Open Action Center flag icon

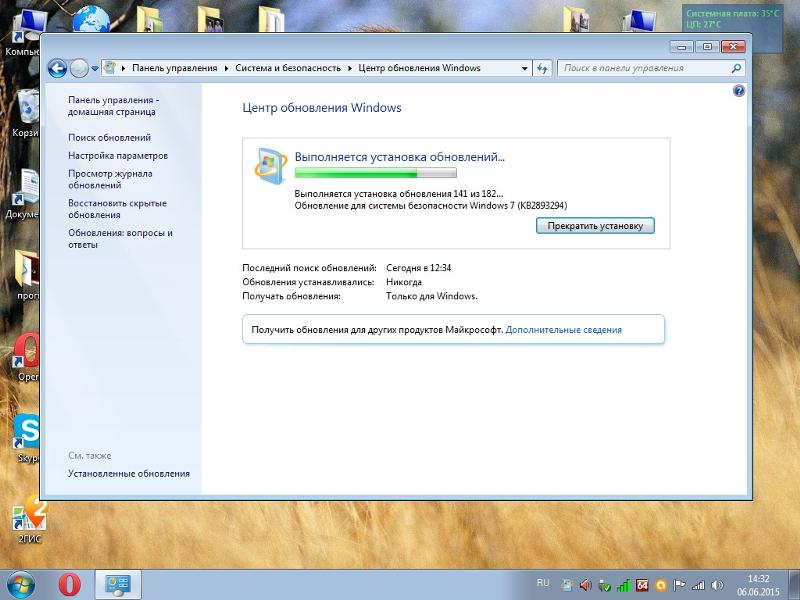tap(679, 585)
